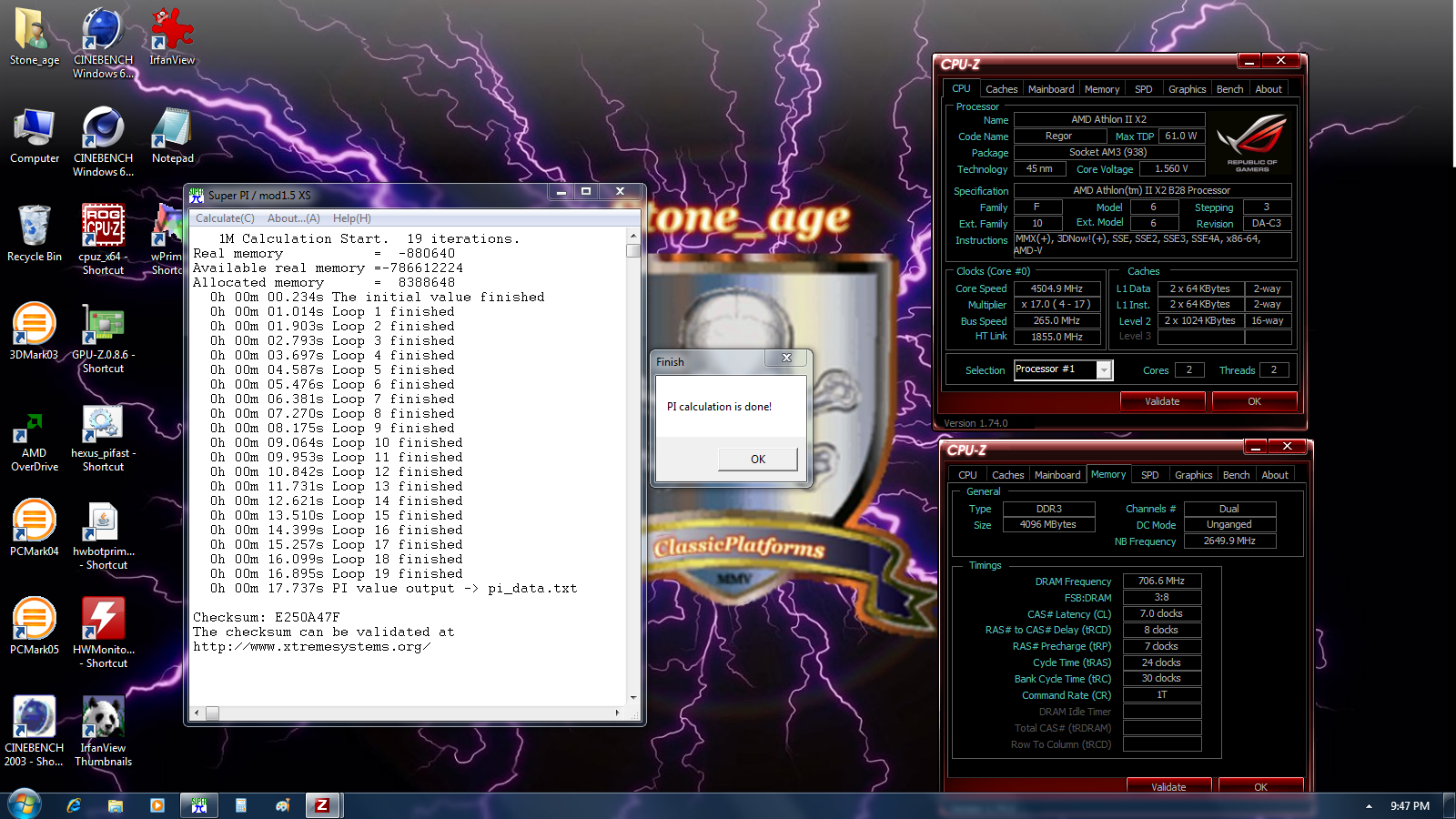The width and height of the screenshot is (1456, 819).
Task: Click the 'Loop 19 finished' line in Super PI
Action: coord(337,573)
